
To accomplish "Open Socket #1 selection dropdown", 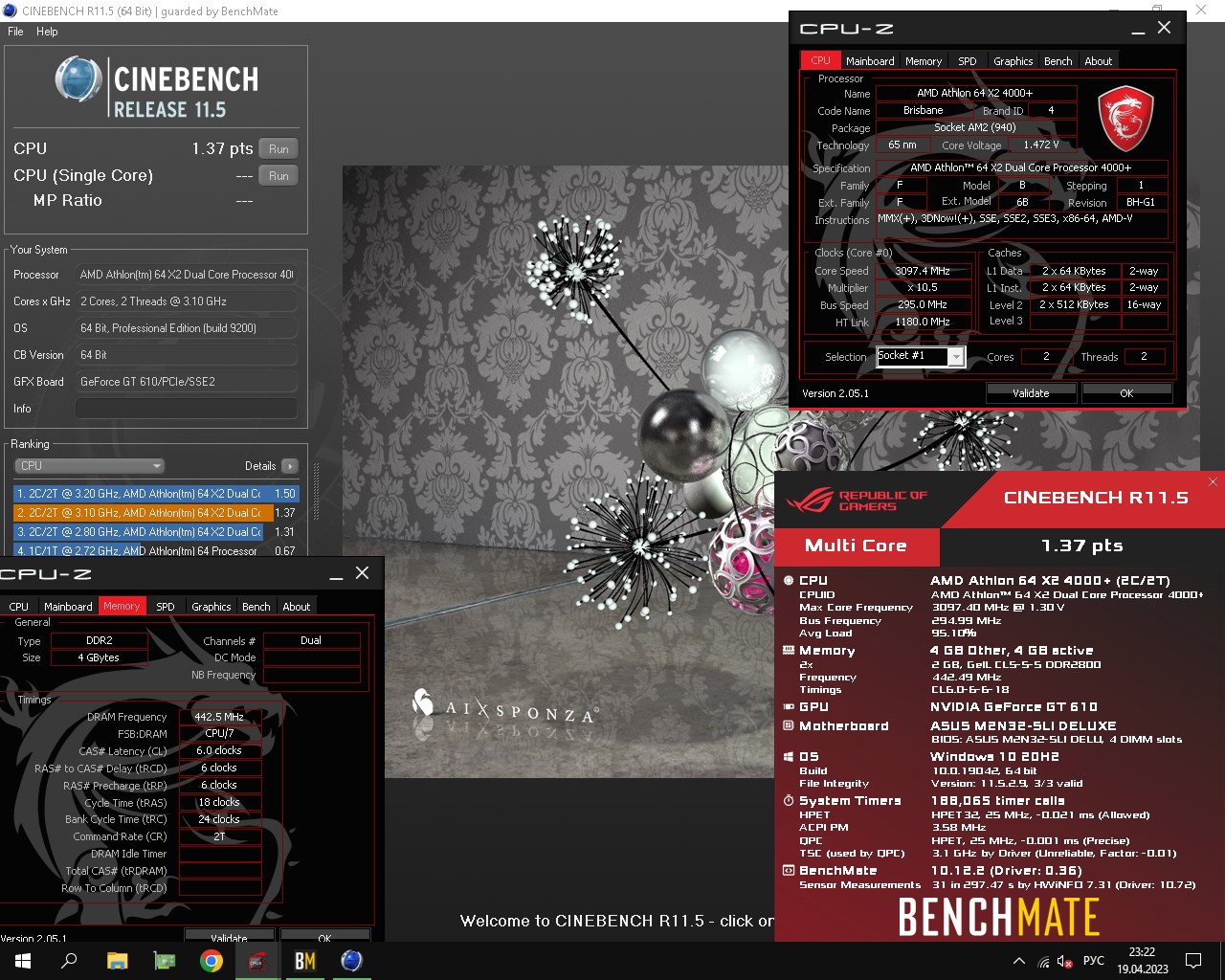I will 921,356.
